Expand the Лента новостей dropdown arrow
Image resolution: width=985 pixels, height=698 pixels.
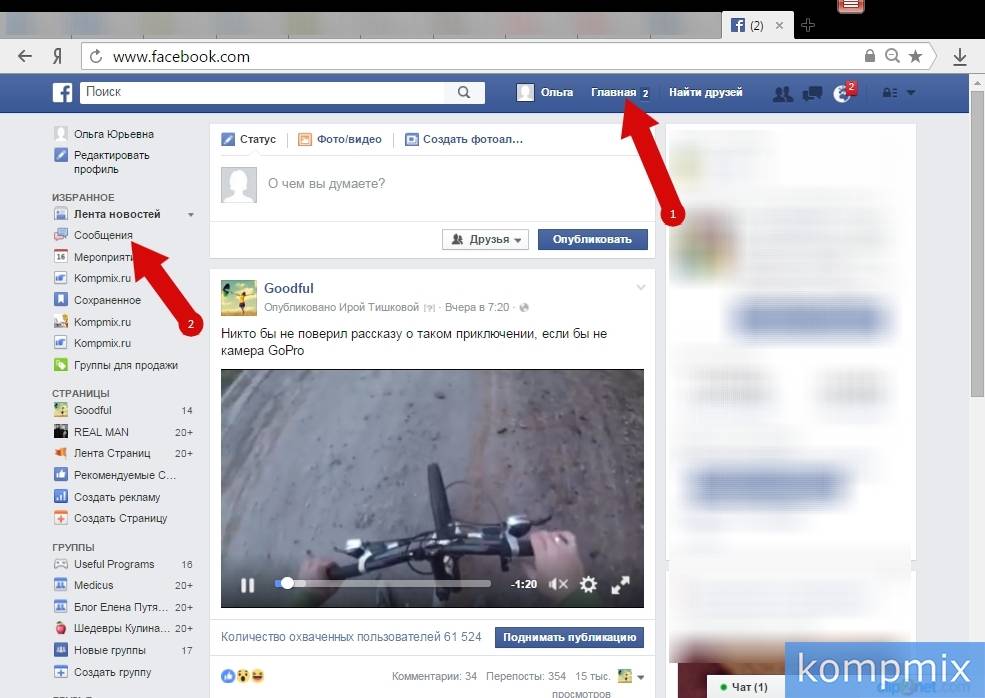coord(190,215)
